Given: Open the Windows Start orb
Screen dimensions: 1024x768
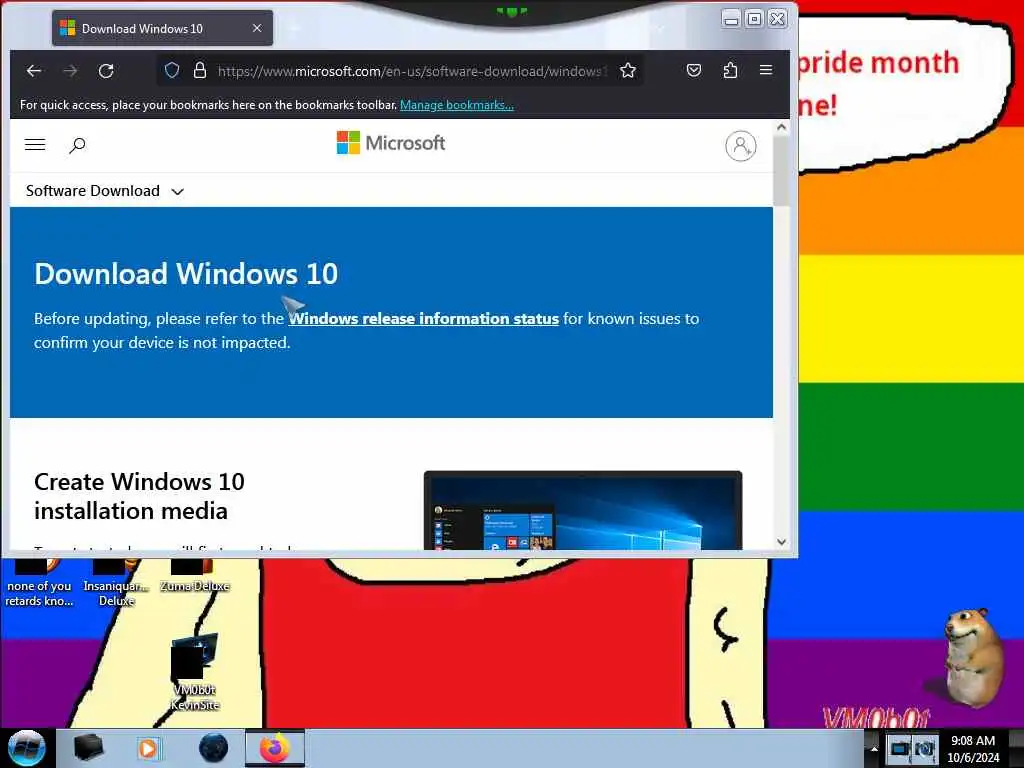Looking at the screenshot, I should tap(27, 748).
